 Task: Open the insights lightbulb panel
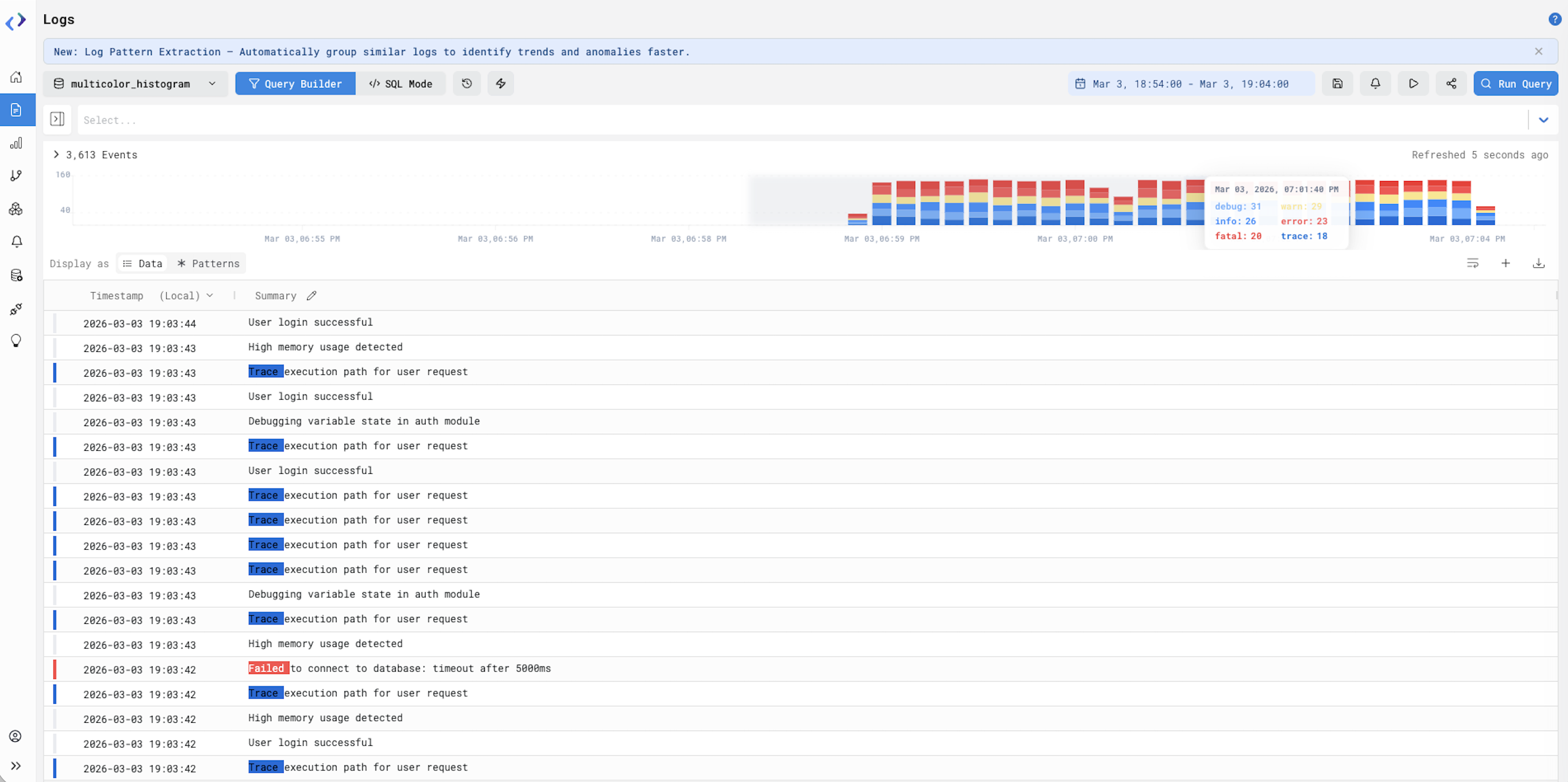point(17,340)
